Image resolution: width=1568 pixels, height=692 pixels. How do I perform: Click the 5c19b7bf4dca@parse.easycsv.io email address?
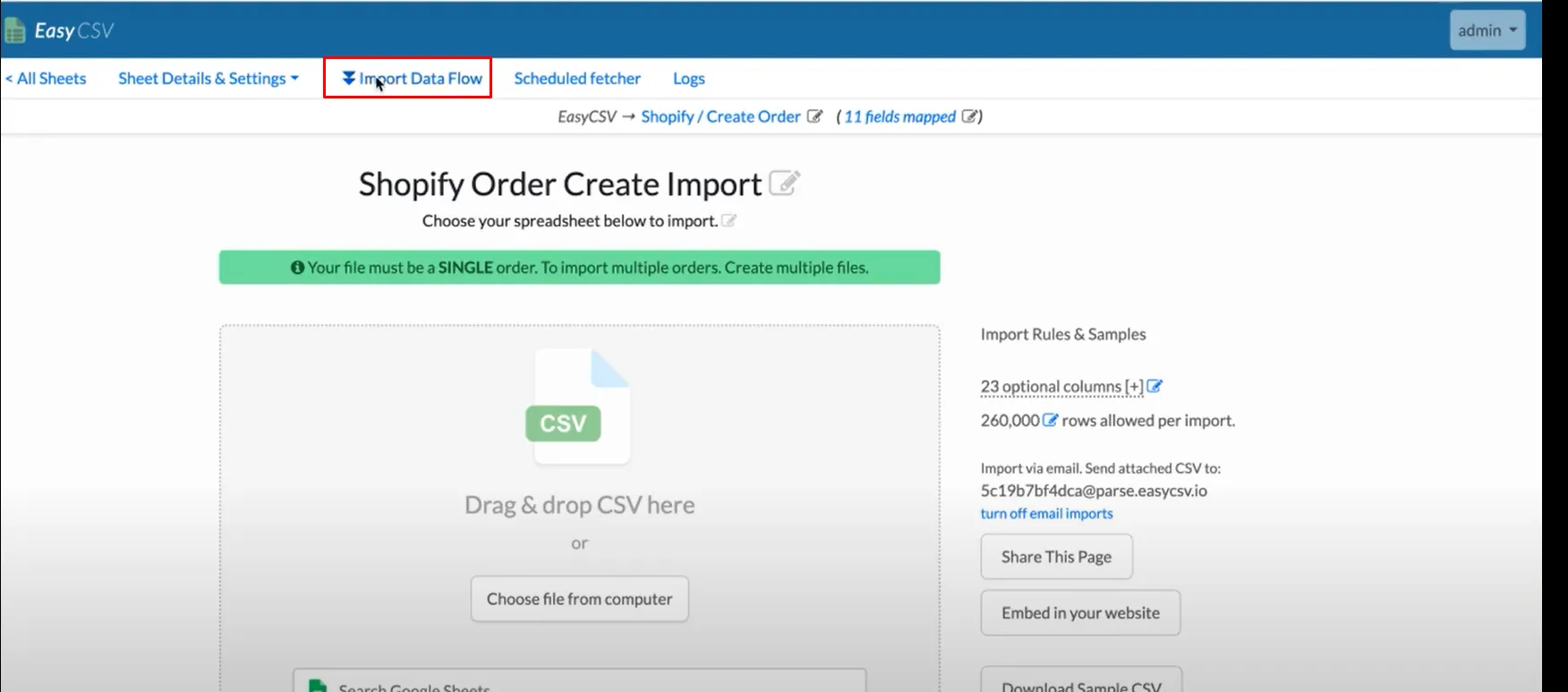[x=1094, y=491]
